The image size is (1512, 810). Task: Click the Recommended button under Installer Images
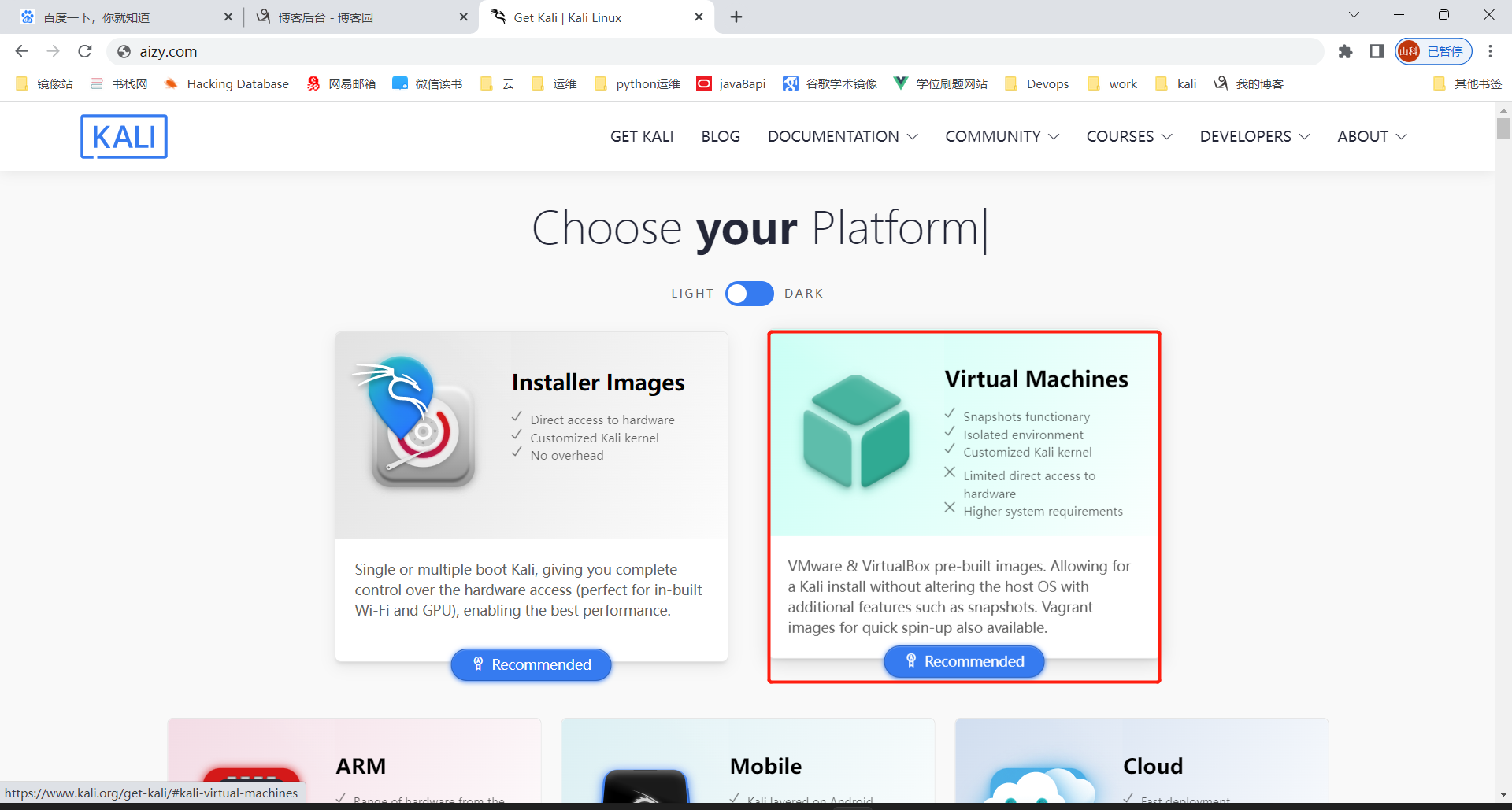[531, 664]
